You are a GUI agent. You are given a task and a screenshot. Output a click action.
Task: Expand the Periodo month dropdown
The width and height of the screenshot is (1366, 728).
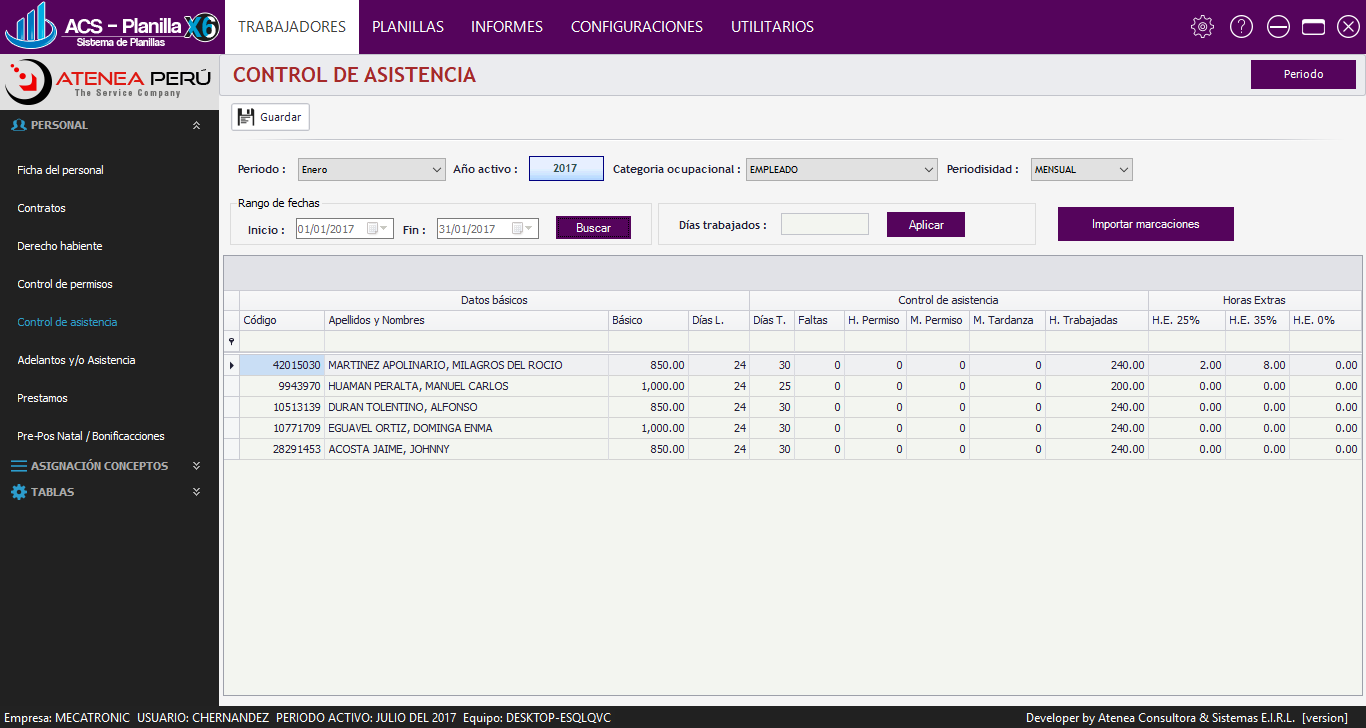click(436, 170)
